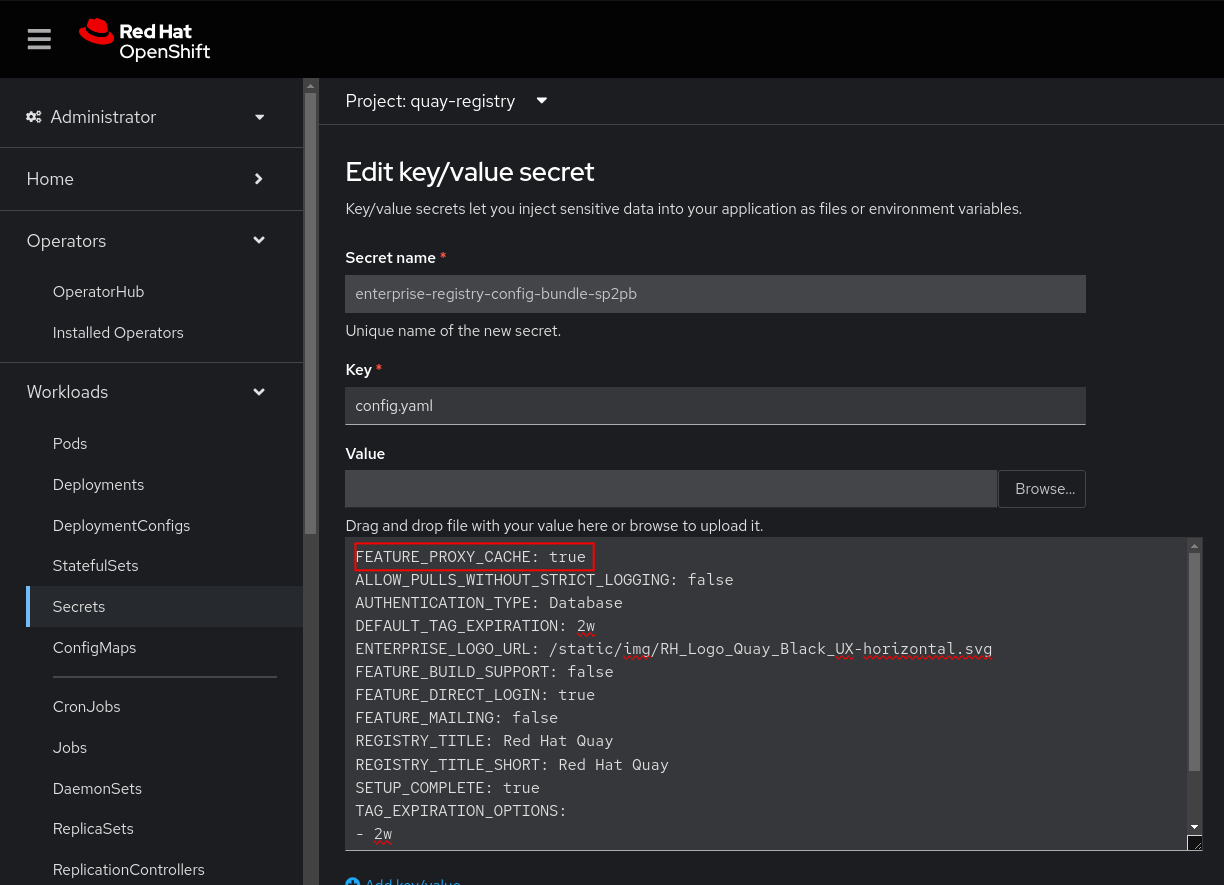Select ConfigMaps in the sidebar
Viewport: 1224px width, 885px height.
pos(94,648)
